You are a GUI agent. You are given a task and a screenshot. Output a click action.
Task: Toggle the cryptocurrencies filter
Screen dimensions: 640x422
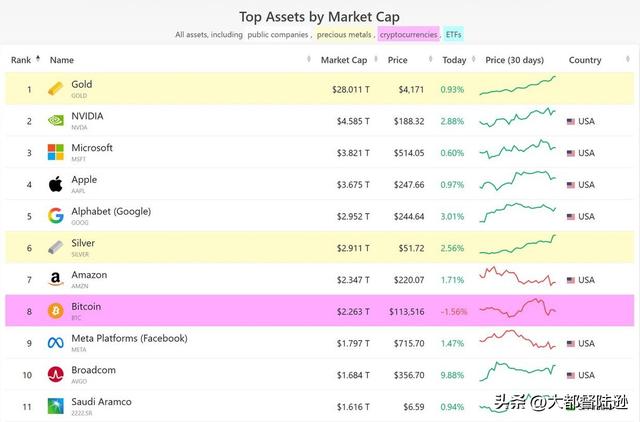coord(406,34)
